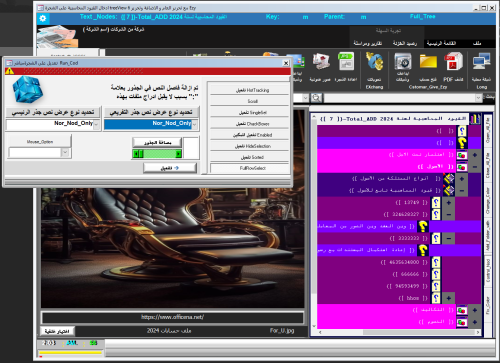Click the gear settings icon in the blue header
500x363 pixels.
(x=43, y=18)
